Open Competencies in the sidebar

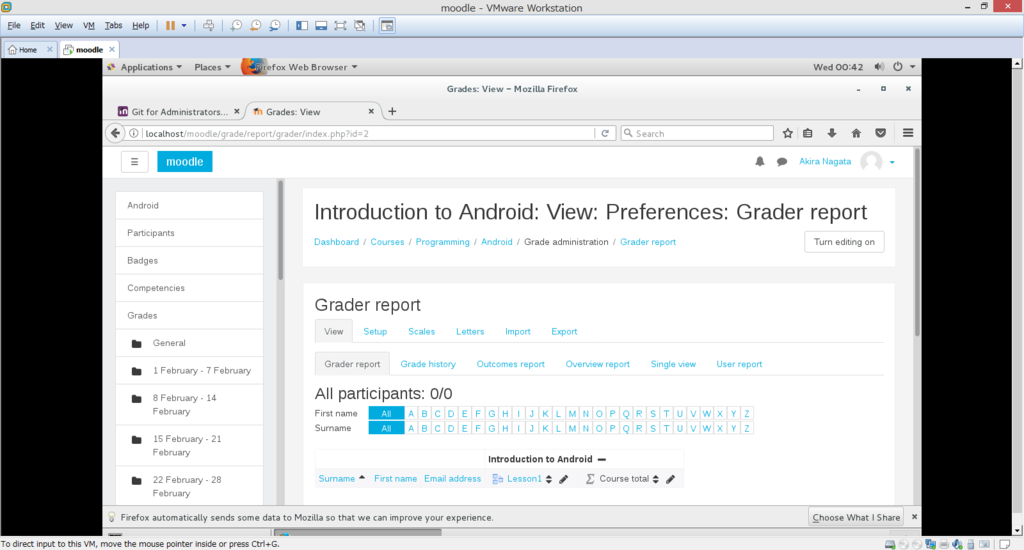189,287
